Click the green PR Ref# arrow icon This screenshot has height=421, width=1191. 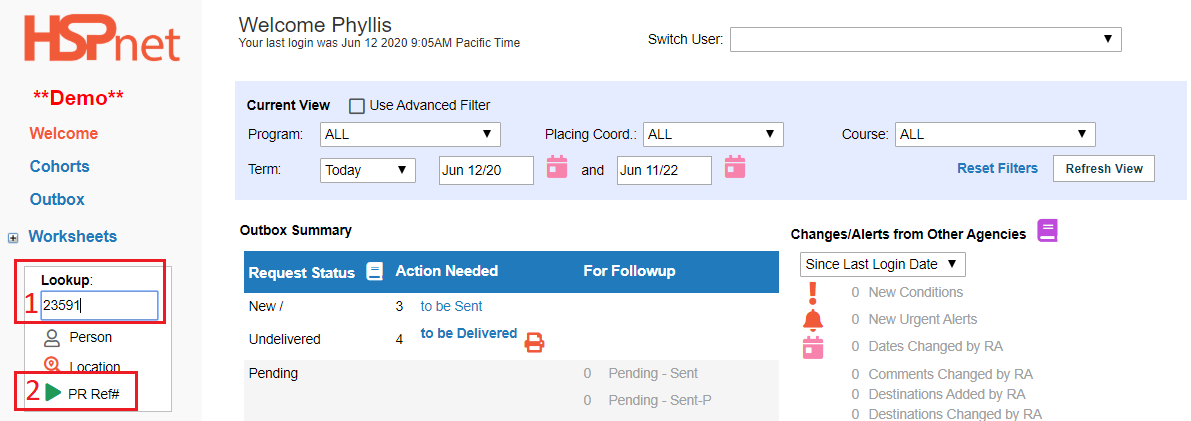tap(53, 392)
